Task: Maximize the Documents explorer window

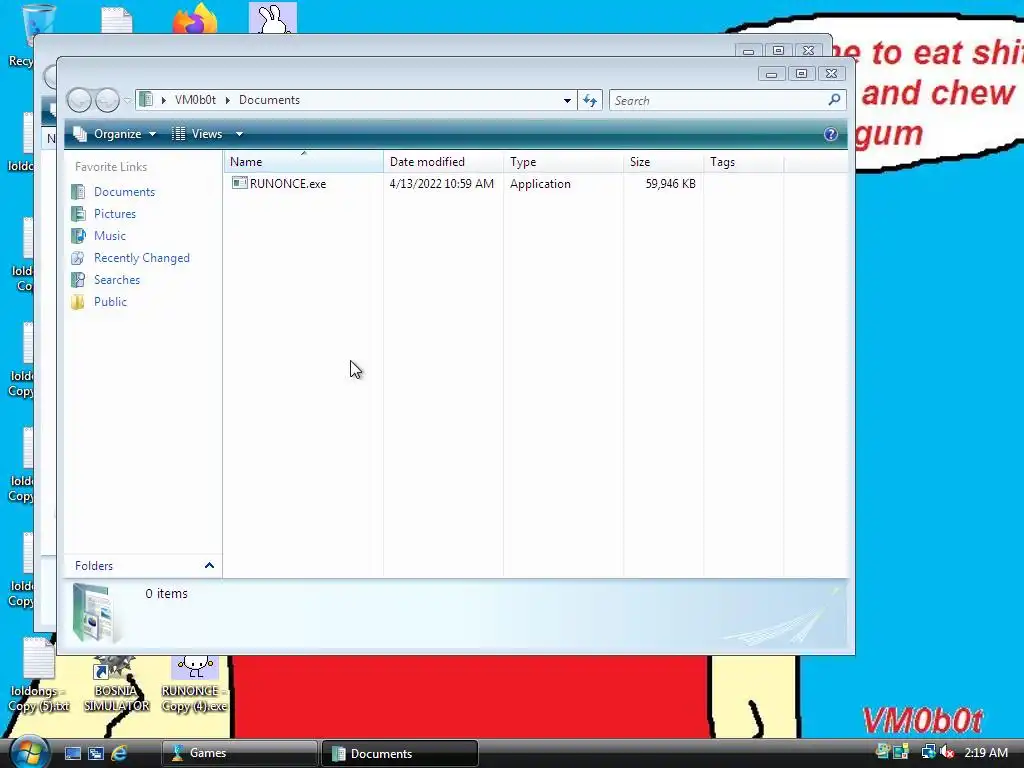Action: coord(801,74)
